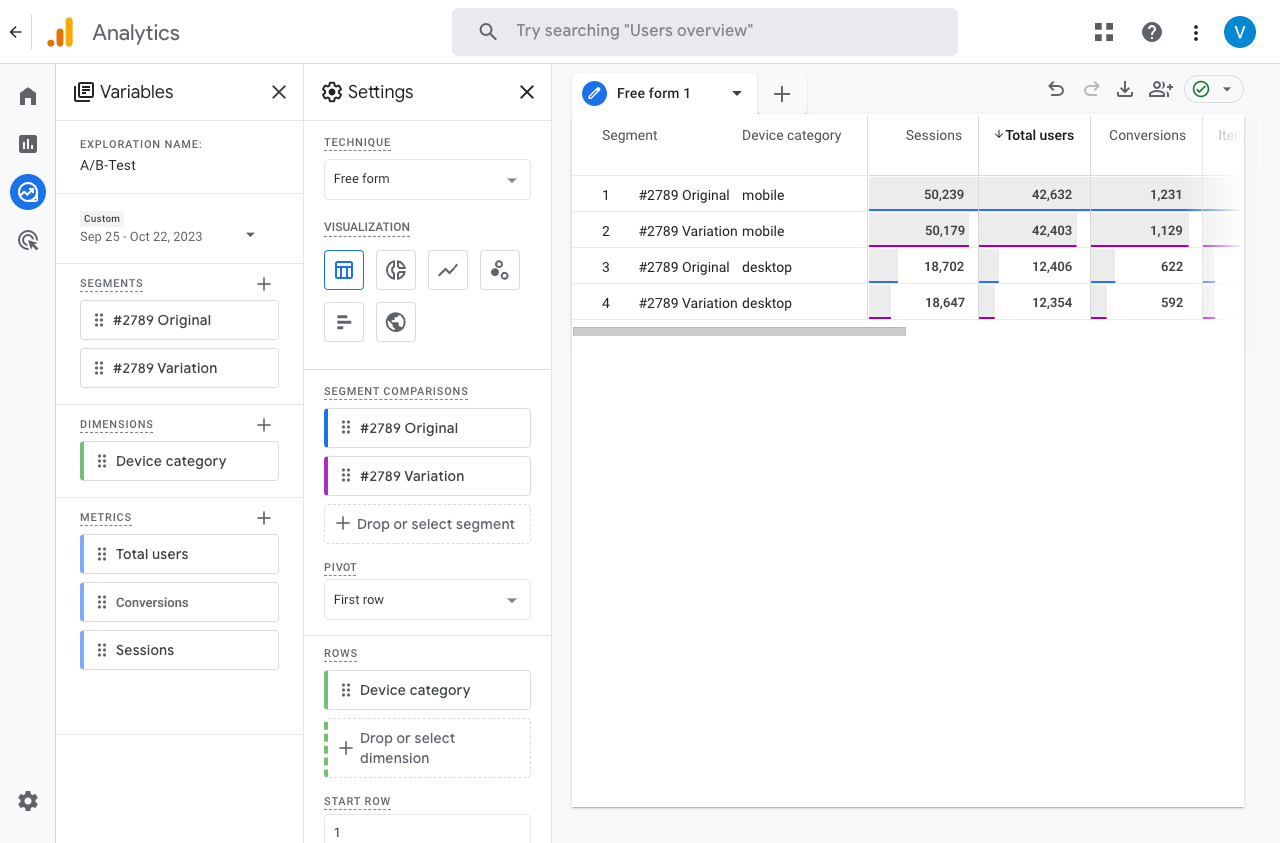Switch to the Free form 1 tab
Screen dimensions: 1280x843
(x=653, y=93)
